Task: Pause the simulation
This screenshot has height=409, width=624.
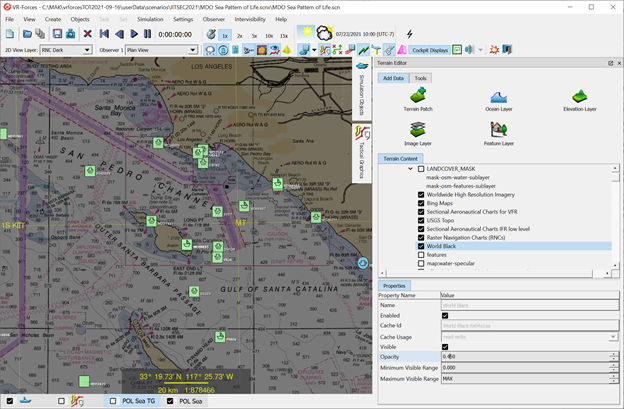Action: click(x=147, y=34)
